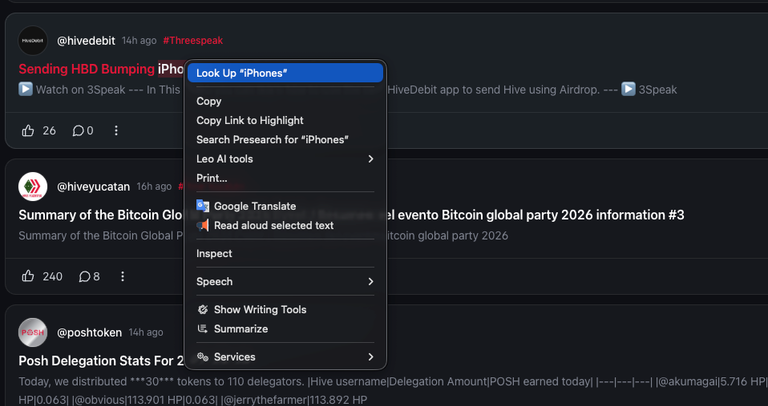
Task: Like the hiveyucatan post with 240 likes
Action: tap(28, 276)
